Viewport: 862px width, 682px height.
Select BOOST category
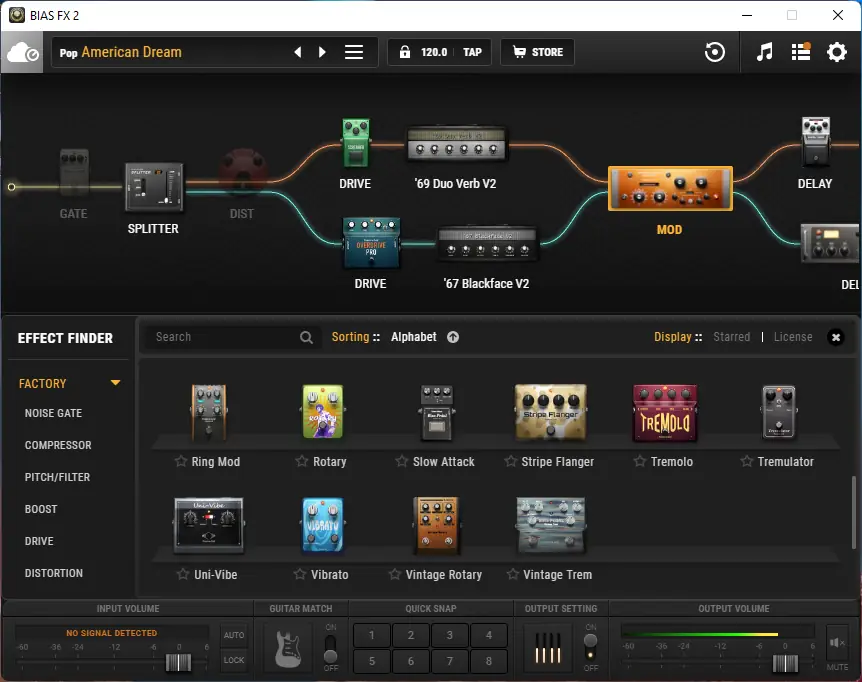[41, 509]
